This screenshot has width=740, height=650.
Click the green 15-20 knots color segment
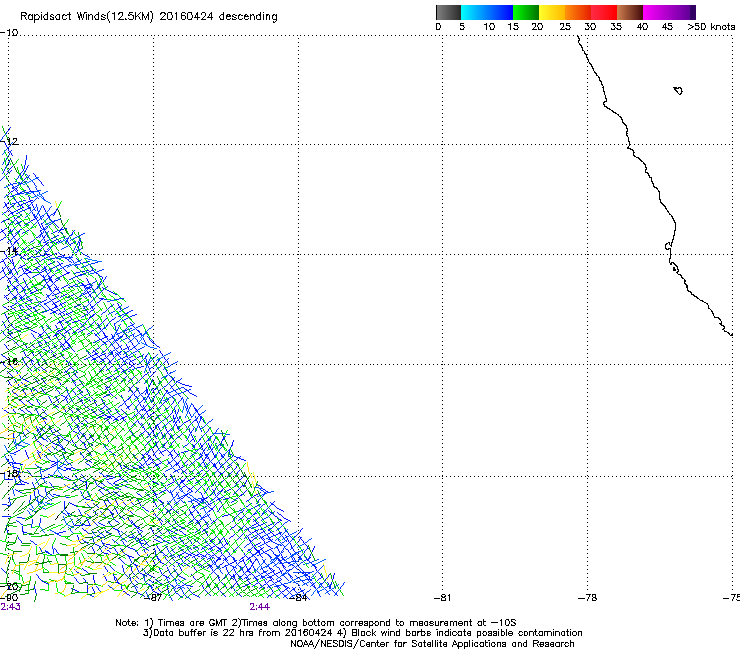coord(526,12)
